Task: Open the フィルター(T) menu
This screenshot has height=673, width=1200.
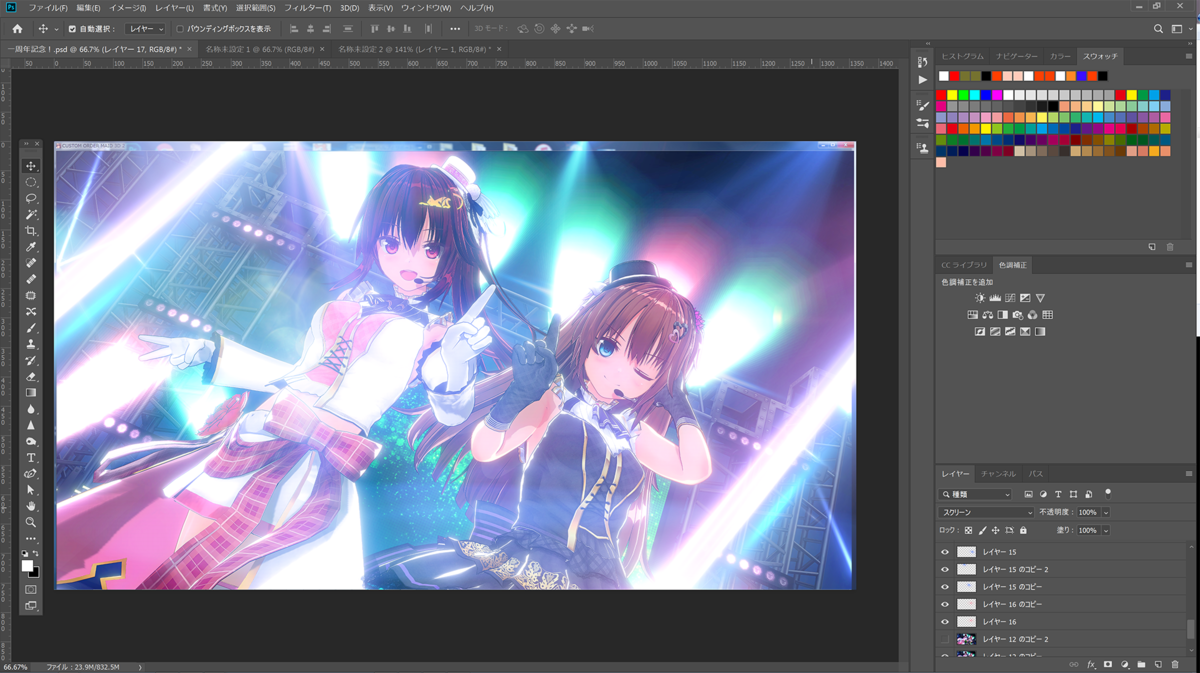Action: coord(308,8)
